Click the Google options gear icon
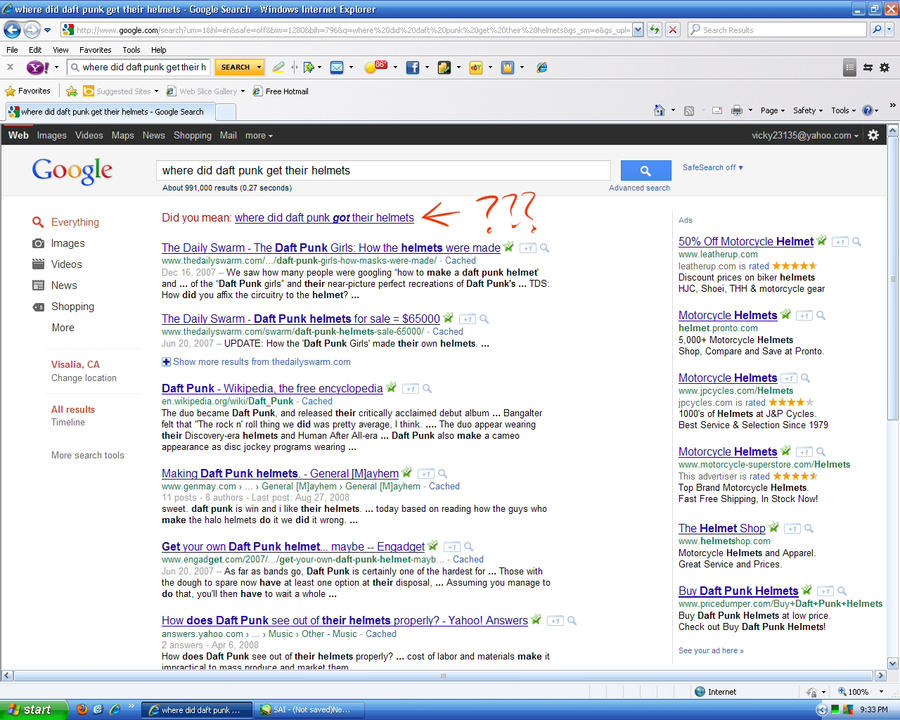Image resolution: width=900 pixels, height=720 pixels. [873, 135]
